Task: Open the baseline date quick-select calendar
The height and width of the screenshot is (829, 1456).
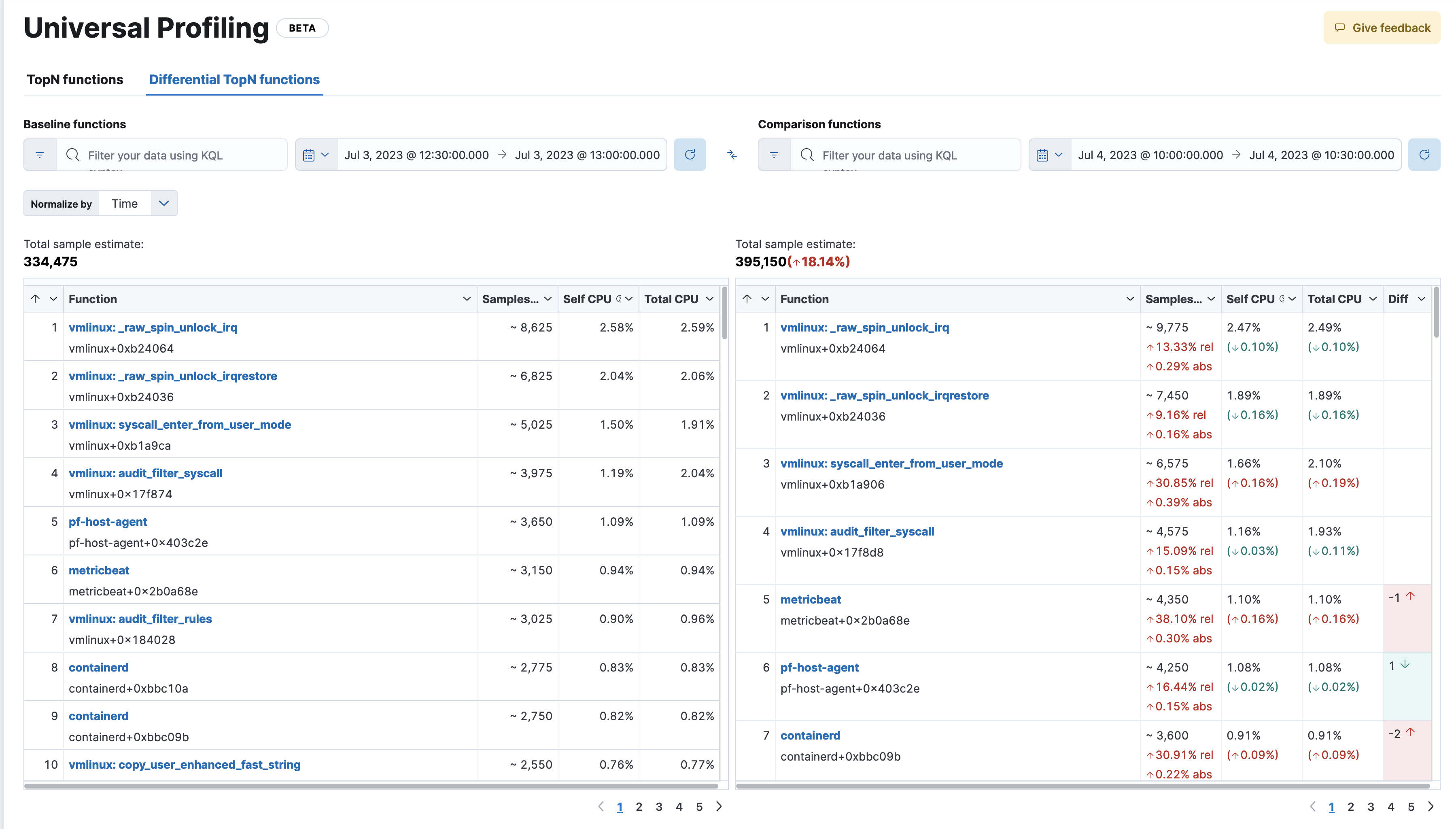Action: point(316,155)
